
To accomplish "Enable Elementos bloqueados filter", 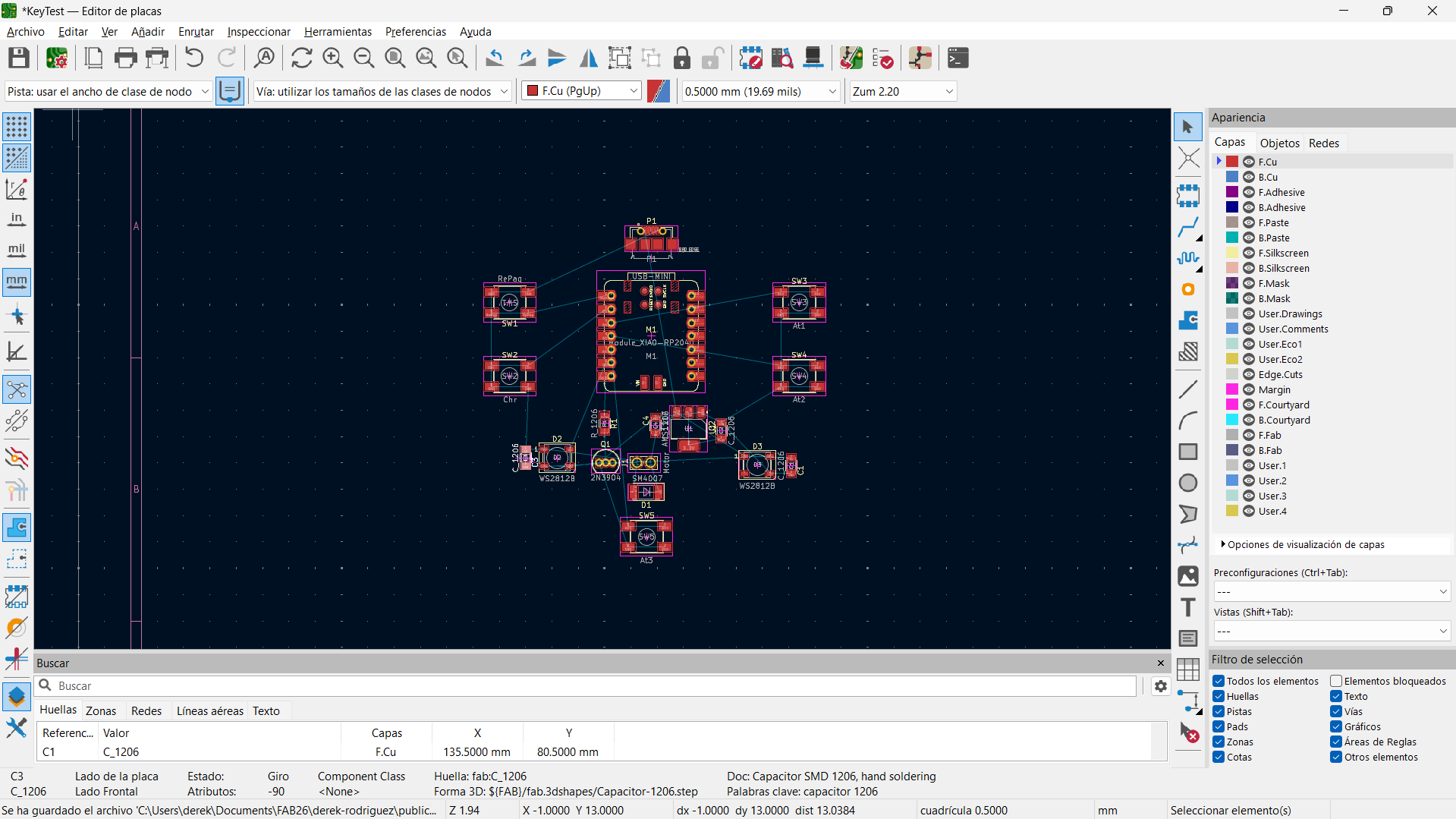I will (1336, 681).
